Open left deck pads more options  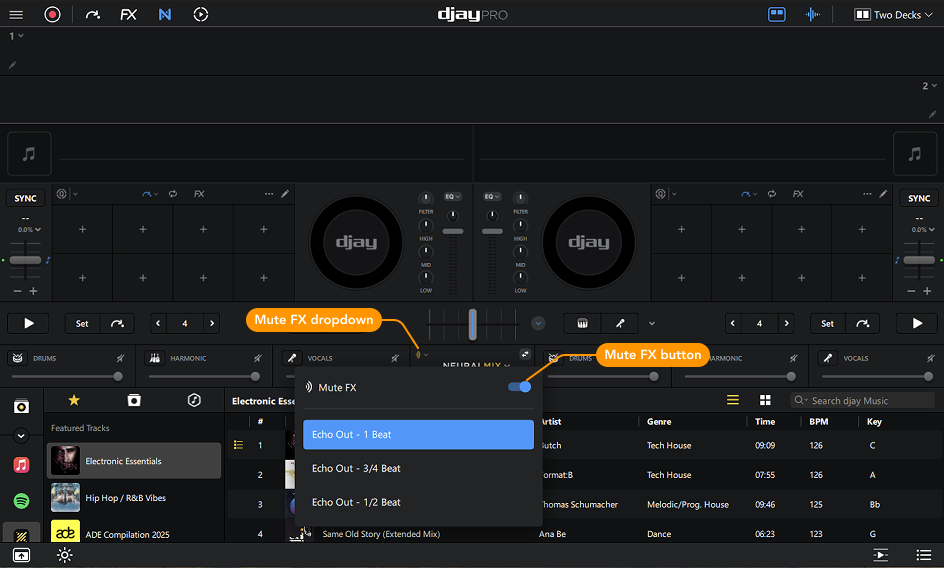[269, 194]
